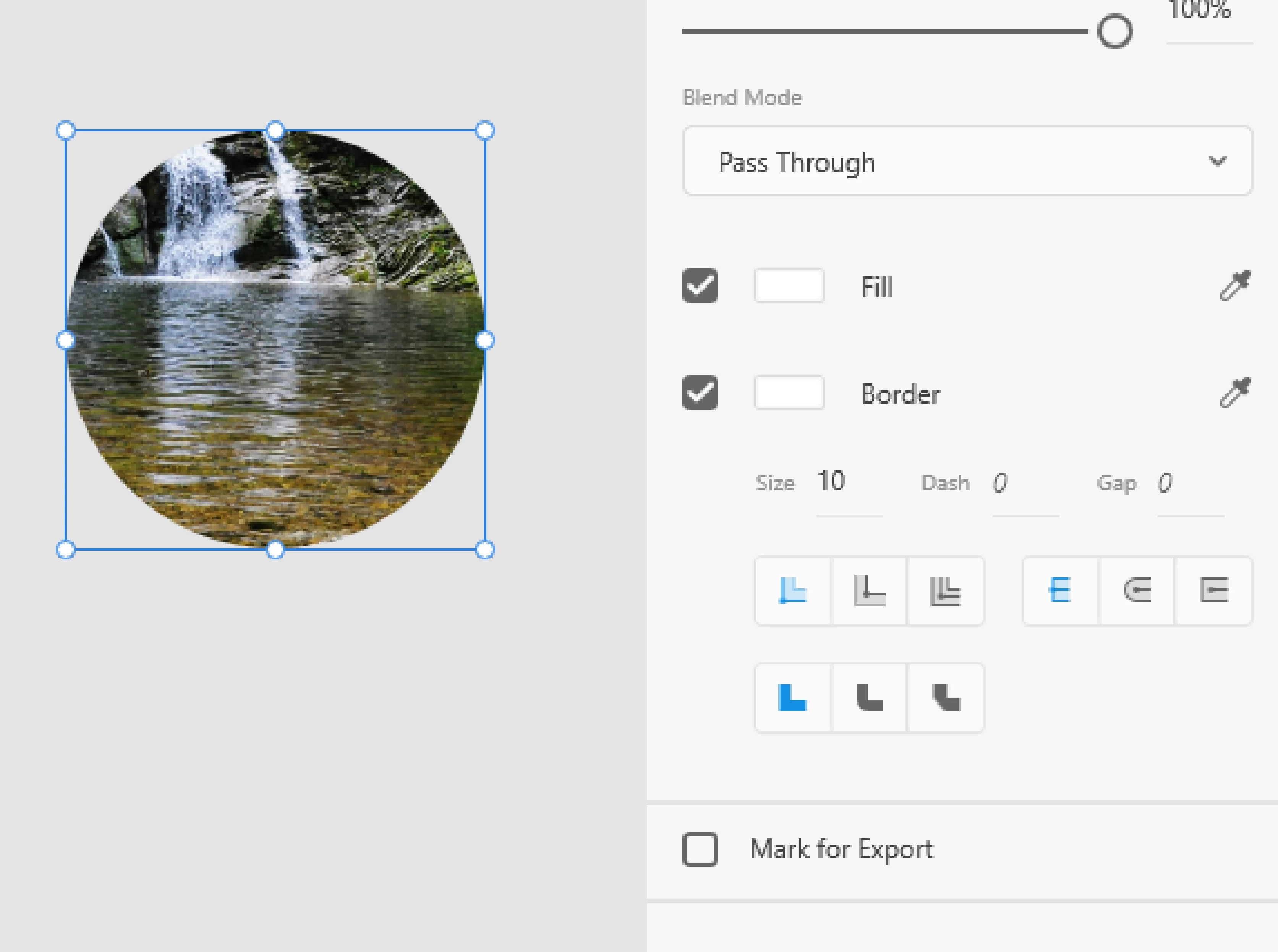Select butt cap stroke icon
This screenshot has width=1278, height=952.
pos(1059,591)
